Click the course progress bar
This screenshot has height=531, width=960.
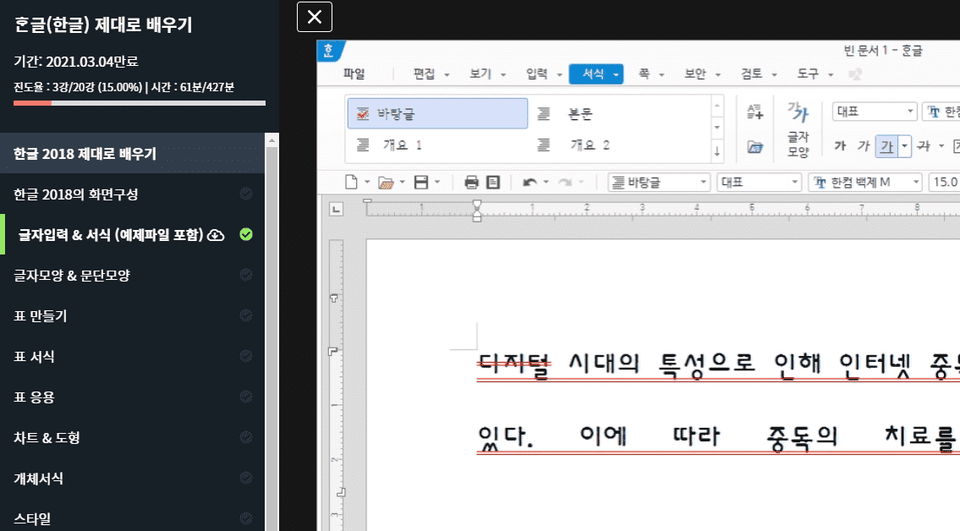coord(140,103)
